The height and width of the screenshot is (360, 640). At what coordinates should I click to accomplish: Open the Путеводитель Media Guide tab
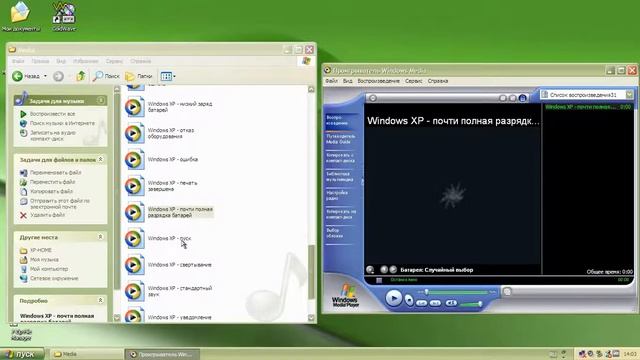[340, 139]
